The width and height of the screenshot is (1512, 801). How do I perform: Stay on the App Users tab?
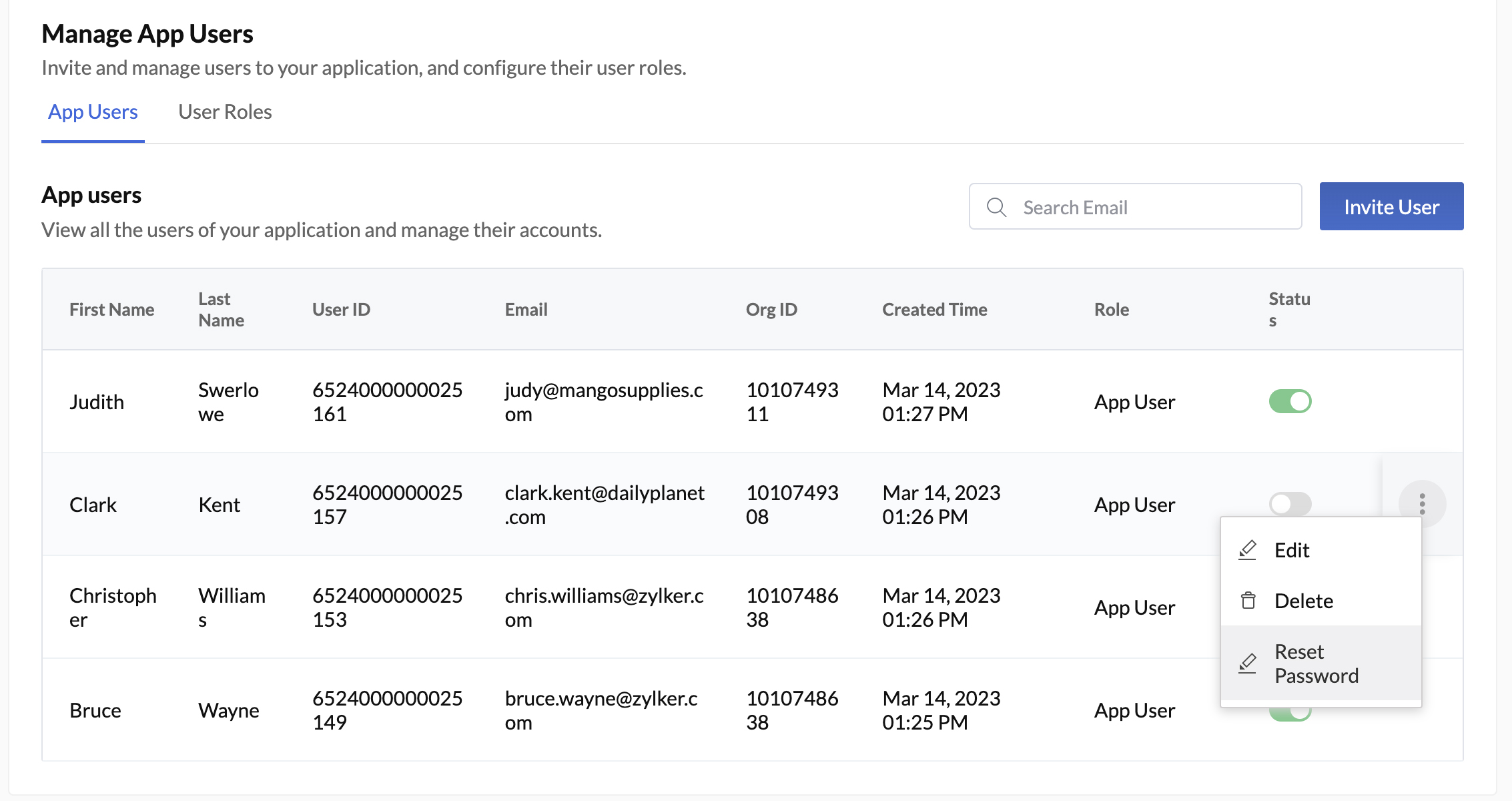click(x=92, y=111)
